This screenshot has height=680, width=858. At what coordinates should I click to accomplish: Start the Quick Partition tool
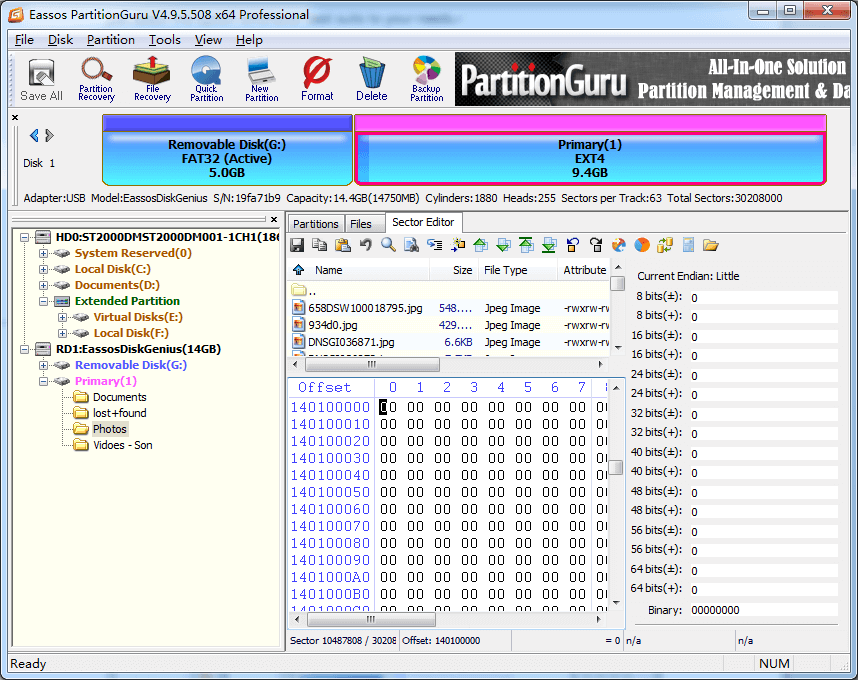pyautogui.click(x=206, y=80)
